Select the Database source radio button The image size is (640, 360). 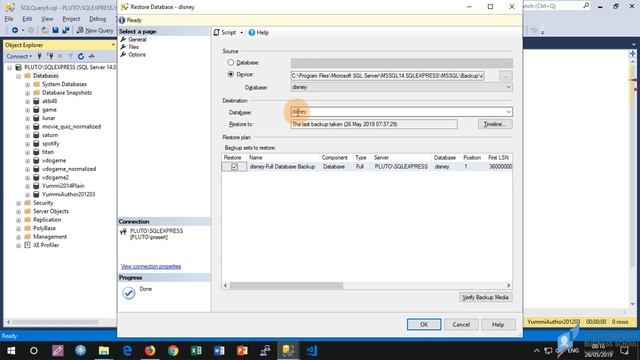click(231, 62)
